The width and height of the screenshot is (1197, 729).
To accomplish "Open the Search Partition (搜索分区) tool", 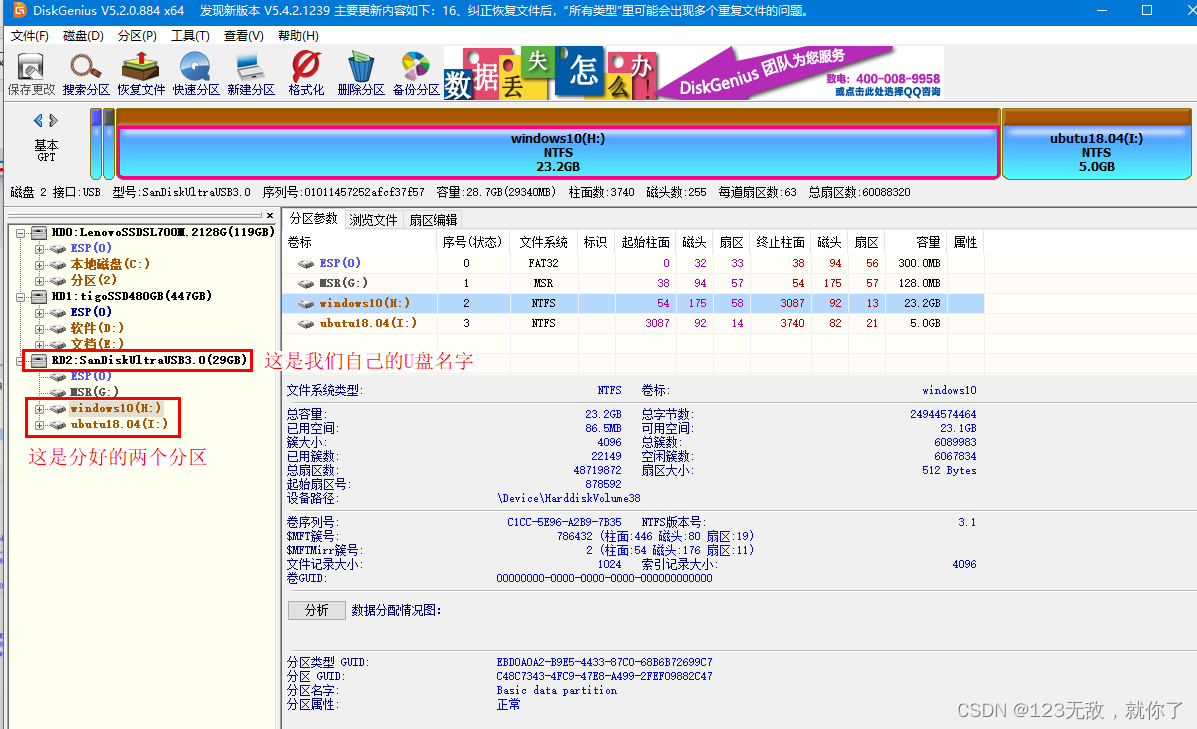I will pyautogui.click(x=86, y=74).
